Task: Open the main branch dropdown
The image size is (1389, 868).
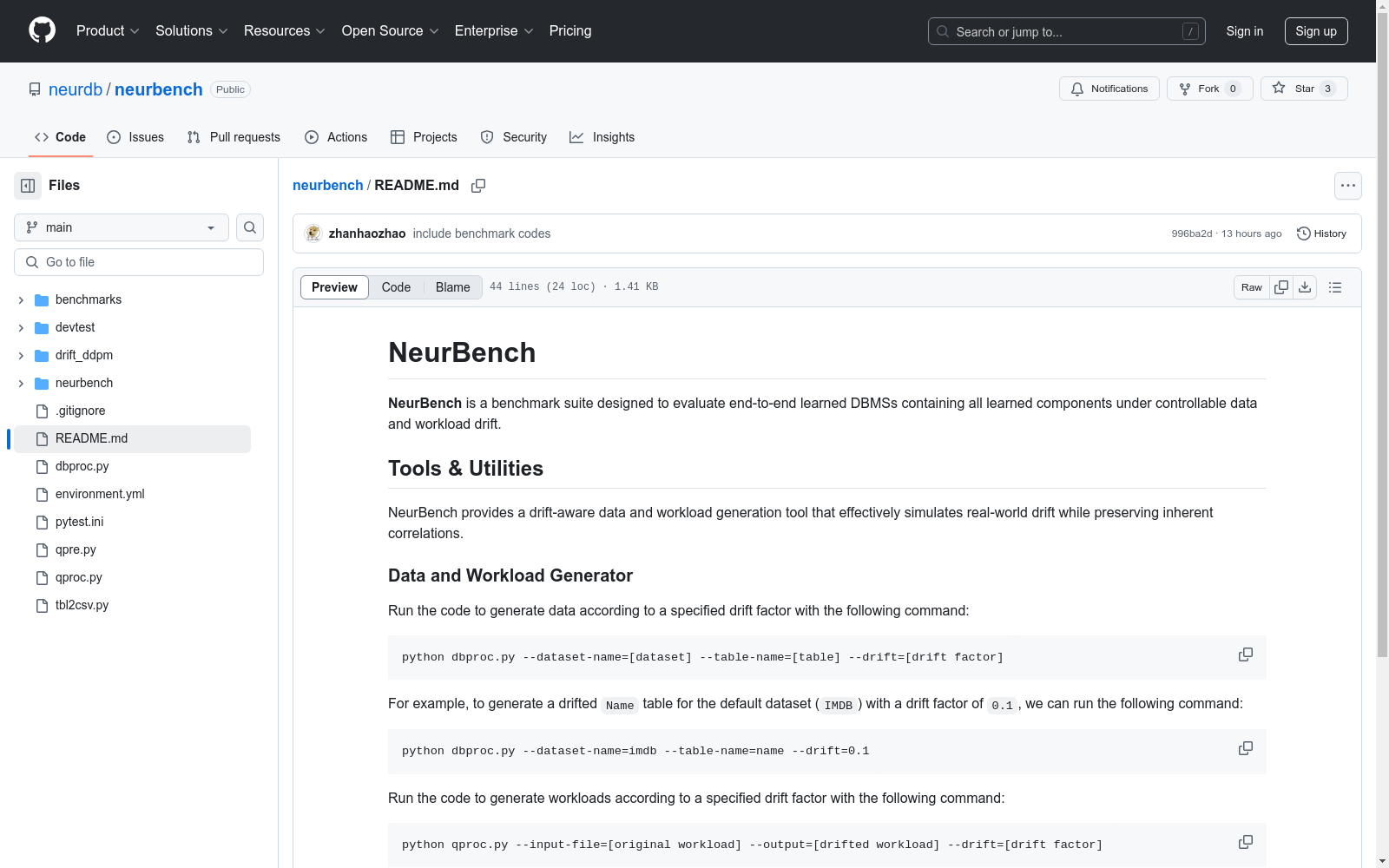Action: pyautogui.click(x=122, y=227)
